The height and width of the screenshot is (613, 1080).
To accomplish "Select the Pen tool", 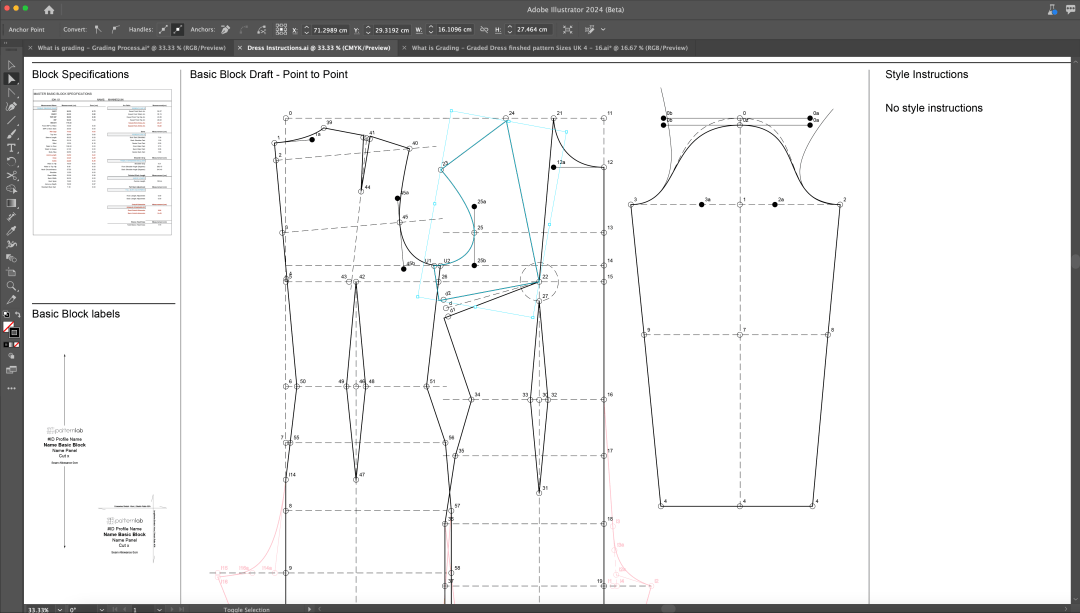I will click(11, 106).
